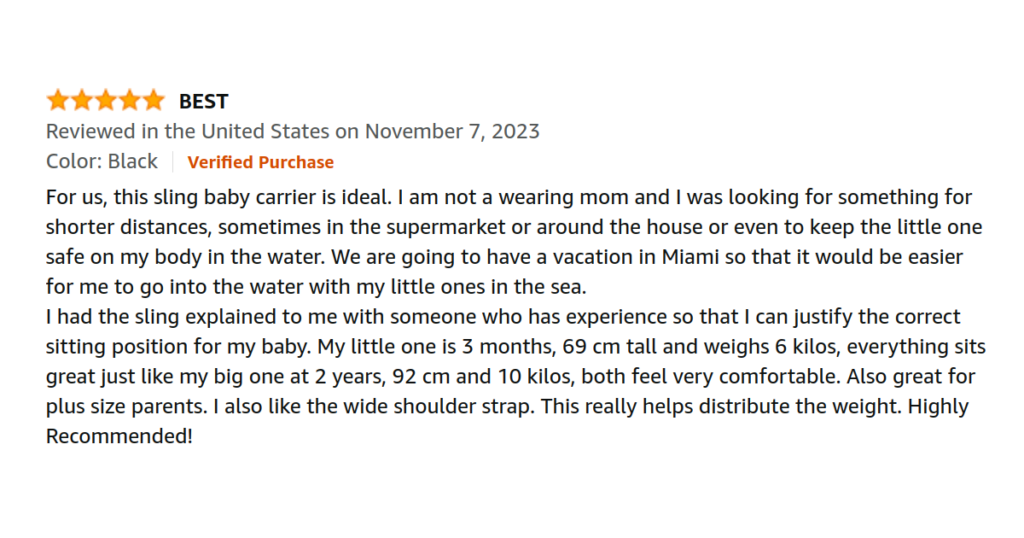Click '69 cm tall' in review body
1024x538 pixels.
click(610, 347)
